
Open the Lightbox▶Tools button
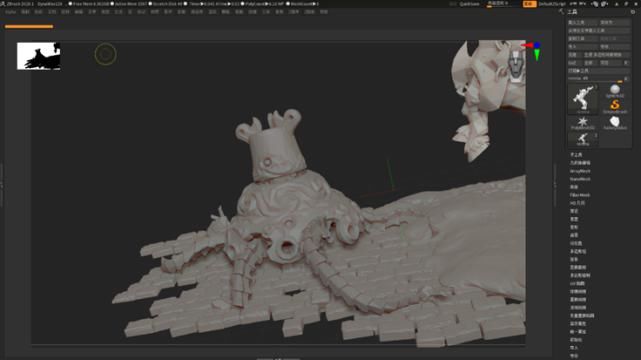pos(598,71)
